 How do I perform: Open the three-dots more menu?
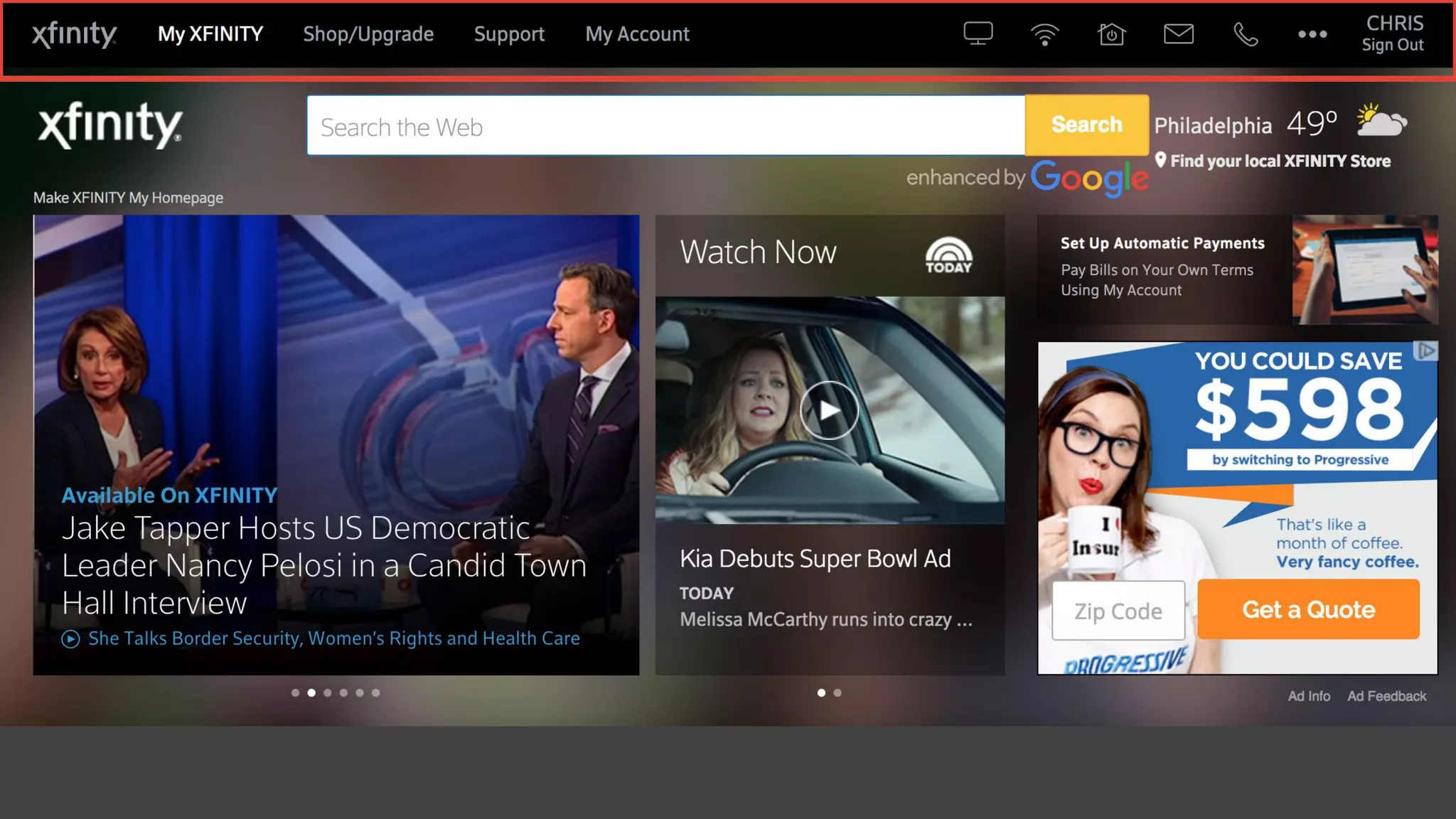1312,33
